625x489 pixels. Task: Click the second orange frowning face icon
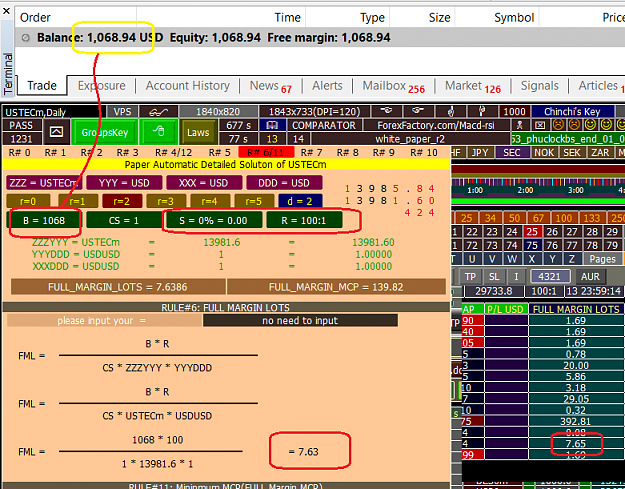pos(574,125)
